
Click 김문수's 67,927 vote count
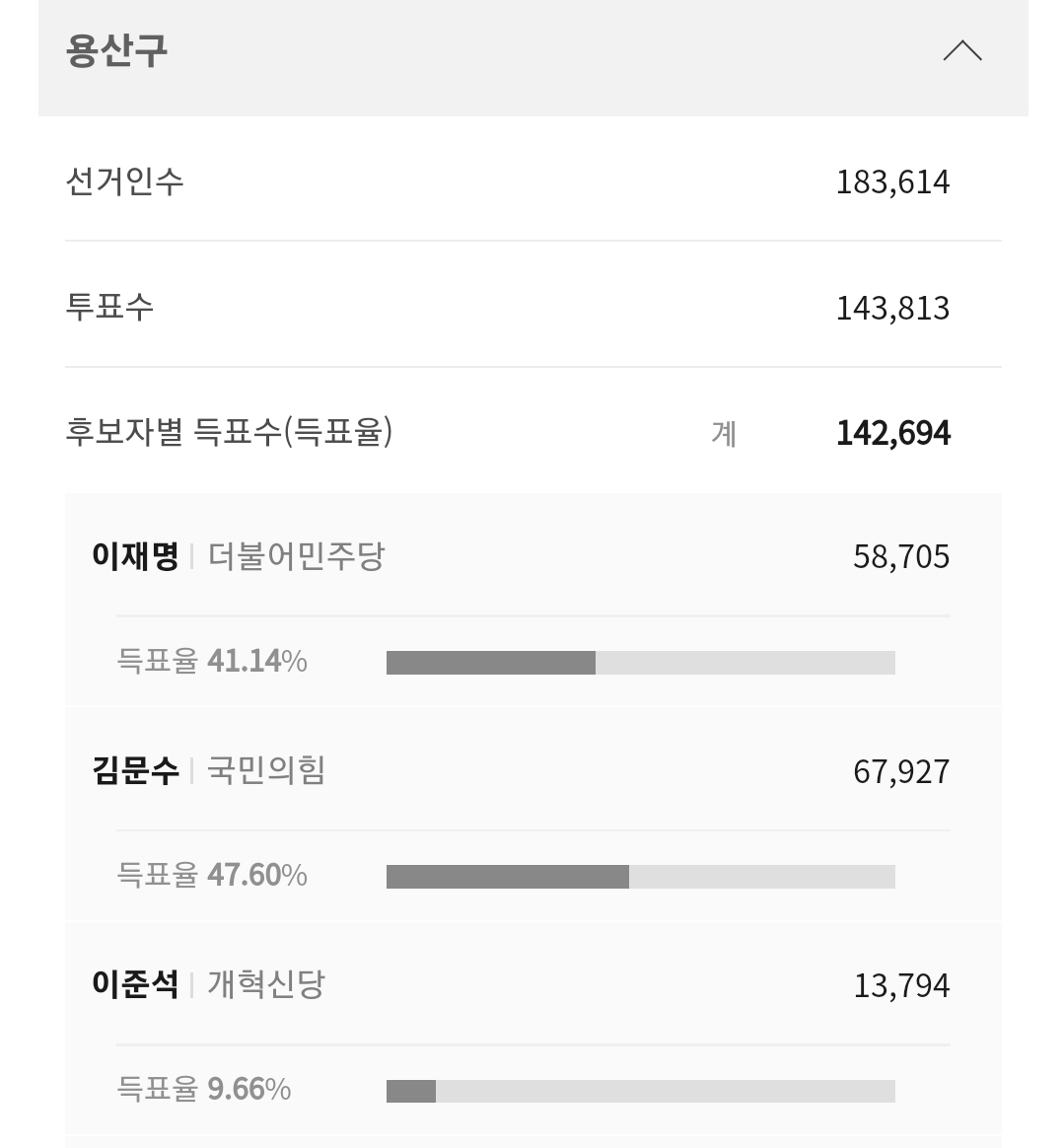pyautogui.click(x=900, y=772)
